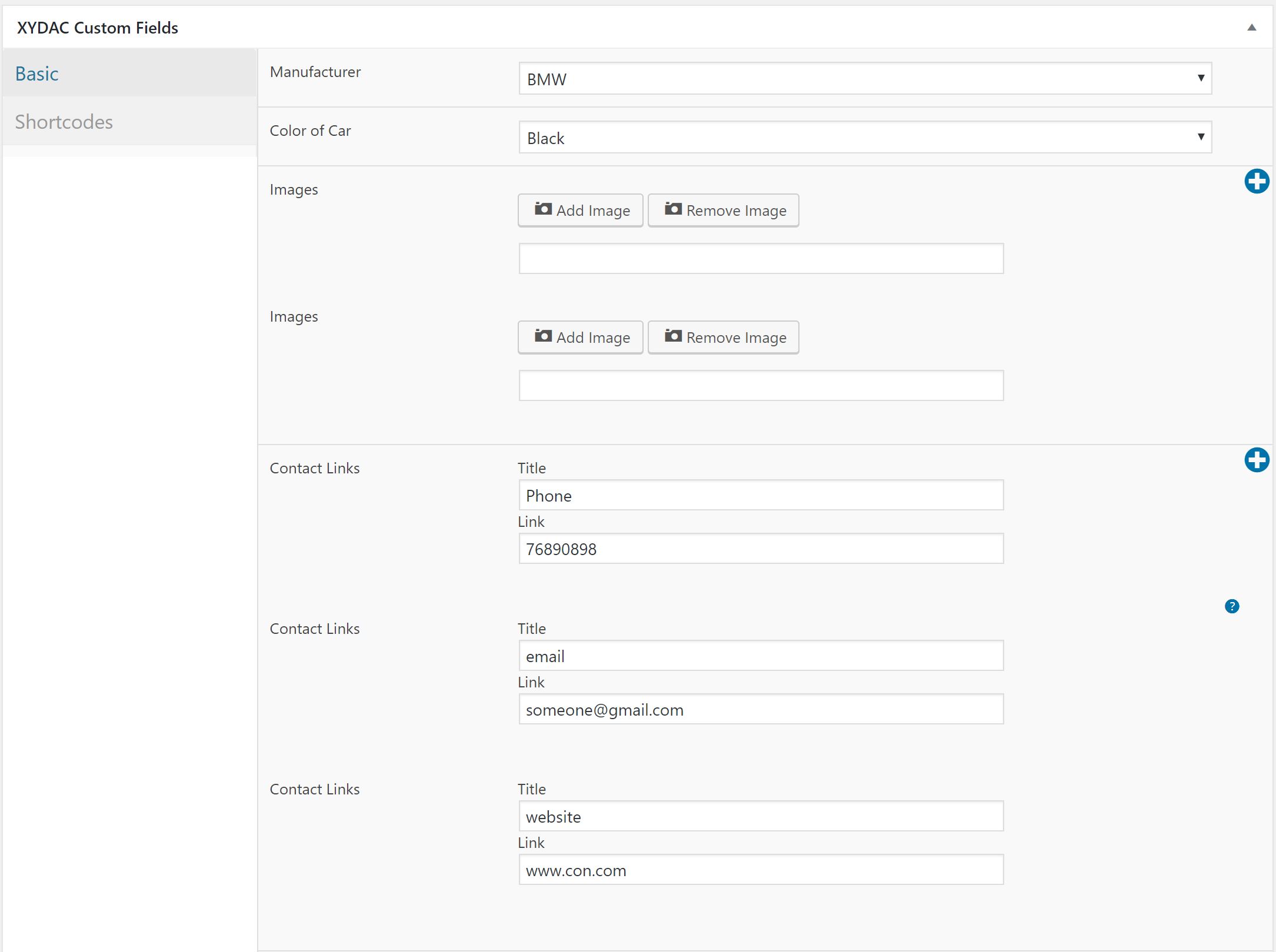Viewport: 1276px width, 952px height.
Task: Click the XYDAC Custom Fields panel title
Action: [98, 28]
